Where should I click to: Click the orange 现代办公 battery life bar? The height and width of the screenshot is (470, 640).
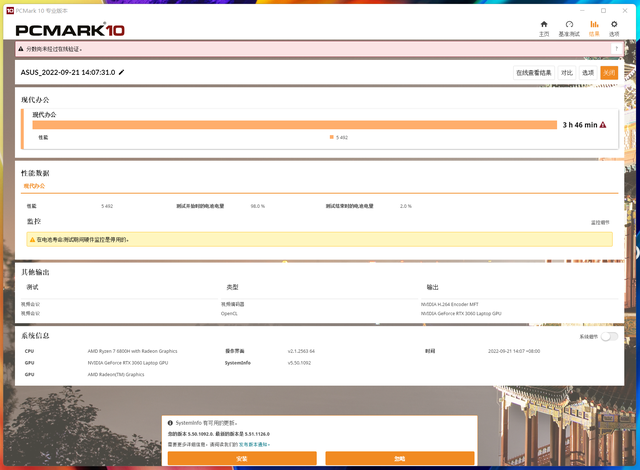(295, 125)
